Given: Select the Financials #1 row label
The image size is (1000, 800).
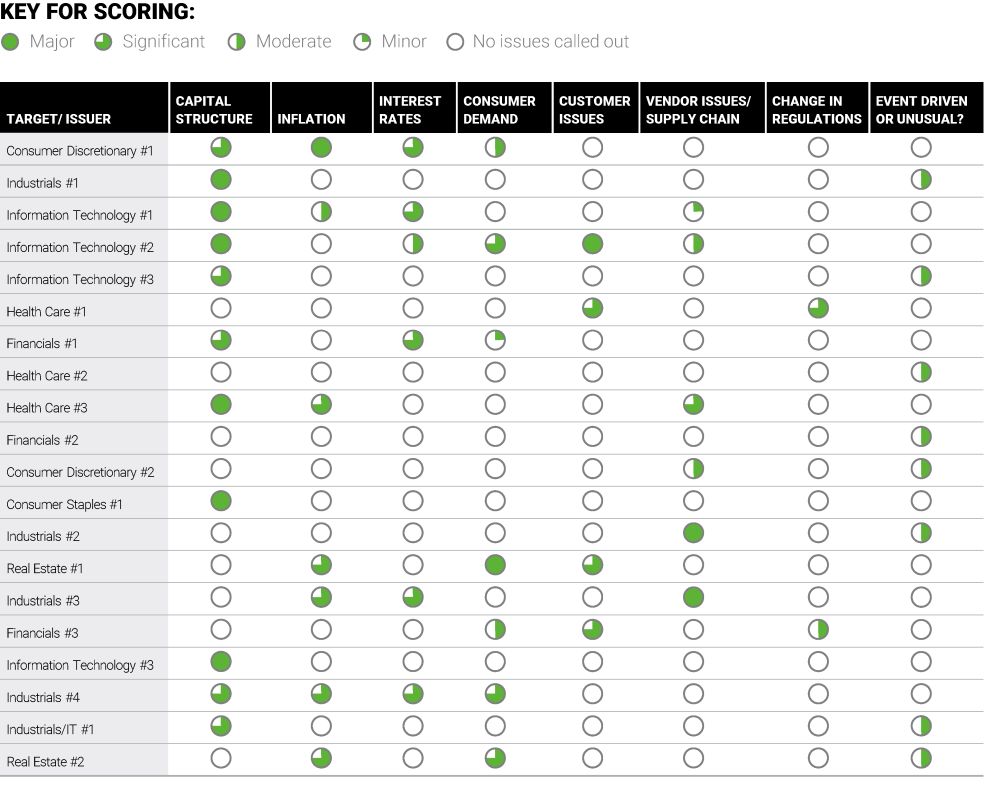Looking at the screenshot, I should pyautogui.click(x=42, y=343).
